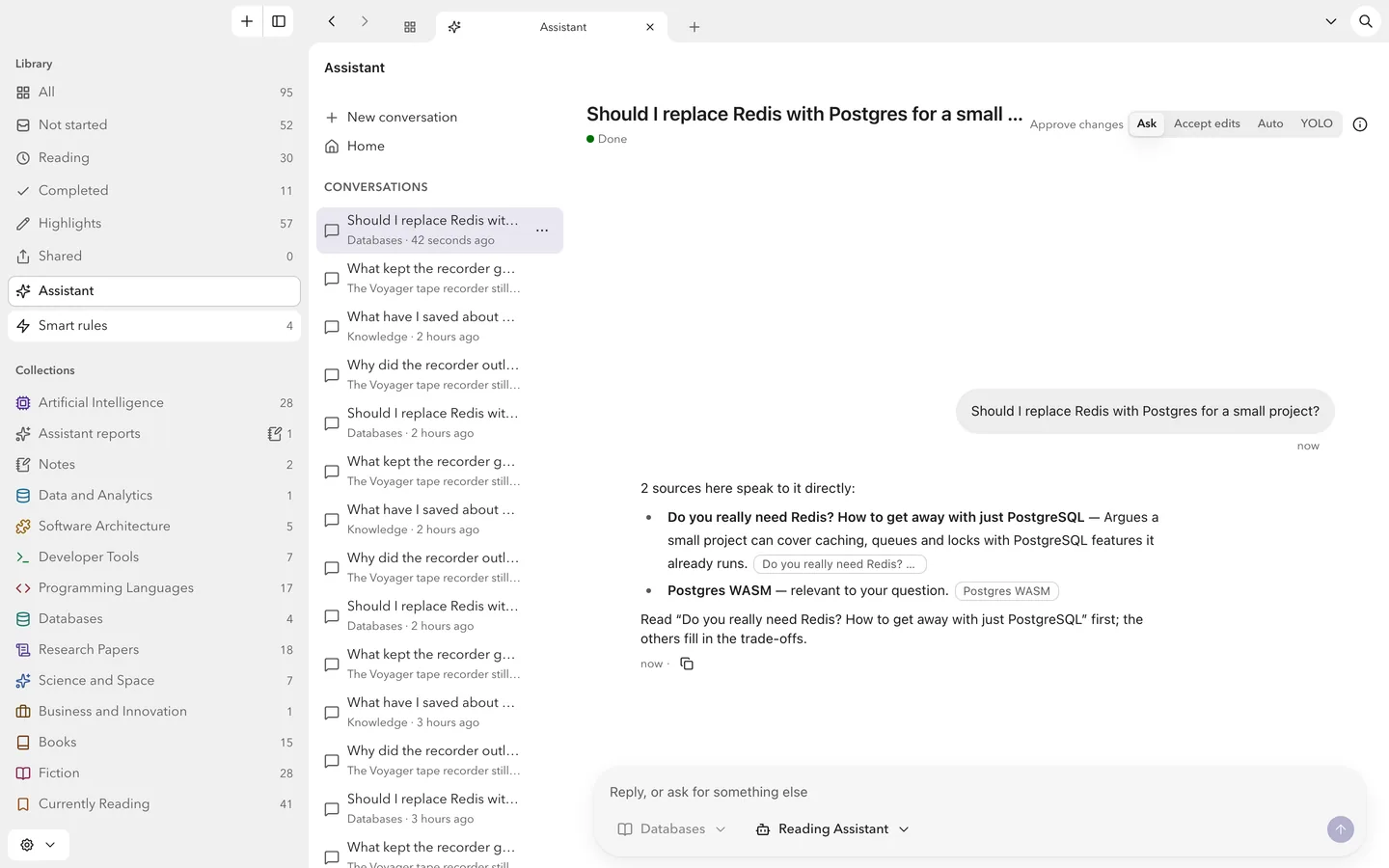
Task: Click the Home house icon
Action: pyautogui.click(x=332, y=147)
